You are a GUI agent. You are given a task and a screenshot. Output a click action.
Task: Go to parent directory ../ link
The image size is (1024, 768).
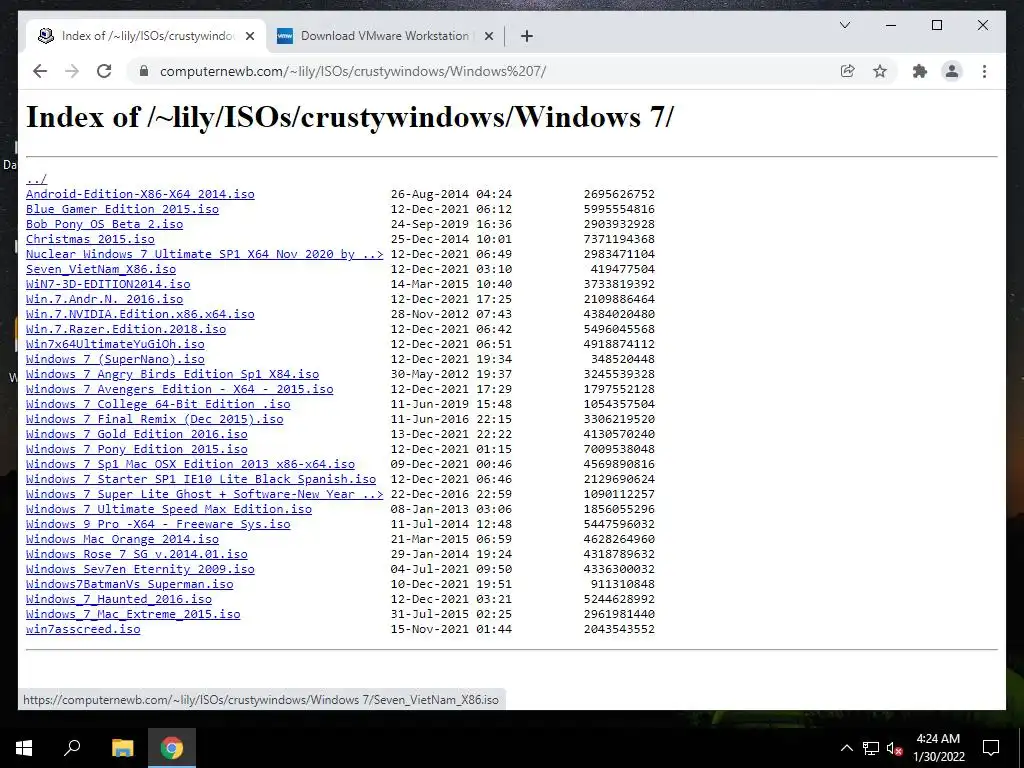[37, 179]
